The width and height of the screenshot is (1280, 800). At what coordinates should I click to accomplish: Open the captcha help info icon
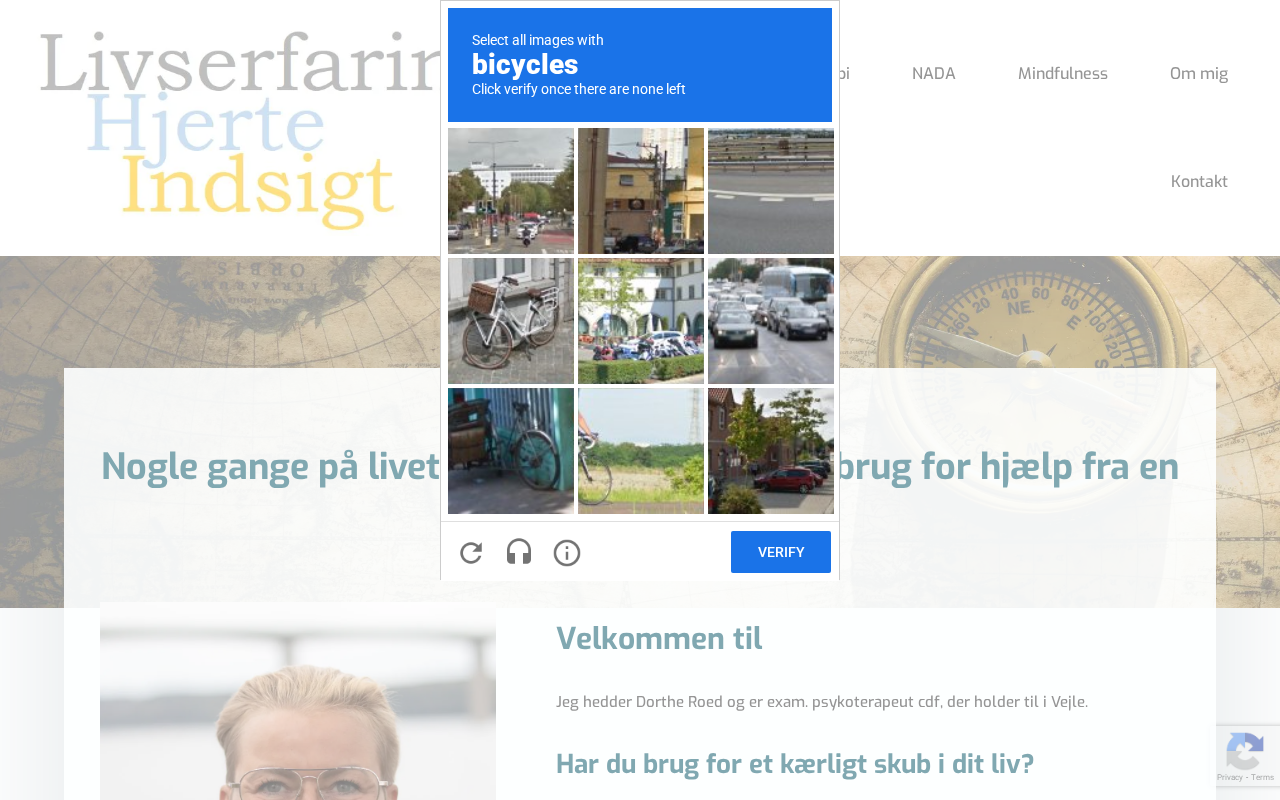click(x=567, y=553)
